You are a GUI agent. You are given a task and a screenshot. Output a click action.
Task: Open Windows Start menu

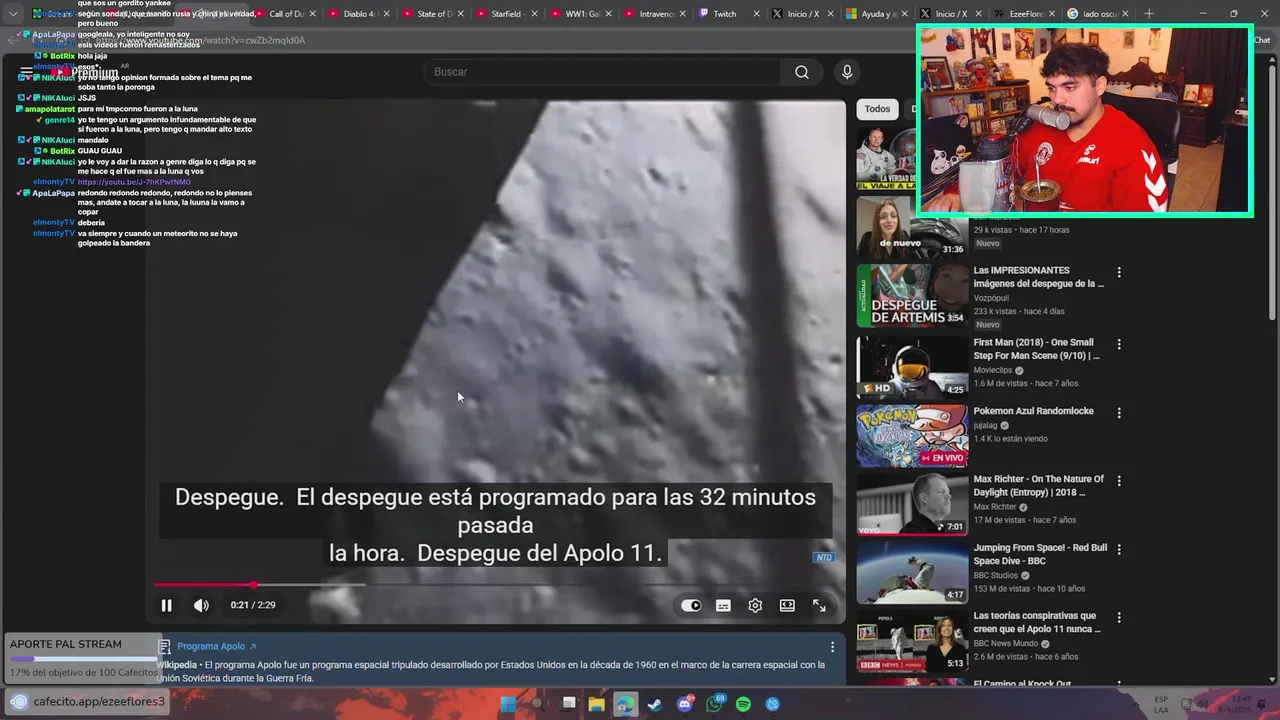tap(508, 704)
